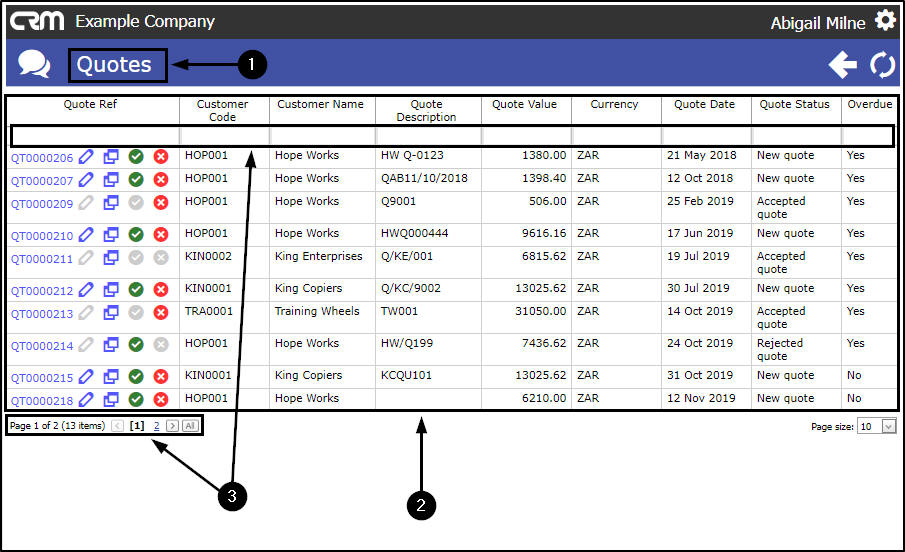Open quote link QT0000218
The height and width of the screenshot is (552, 905).
click(42, 401)
